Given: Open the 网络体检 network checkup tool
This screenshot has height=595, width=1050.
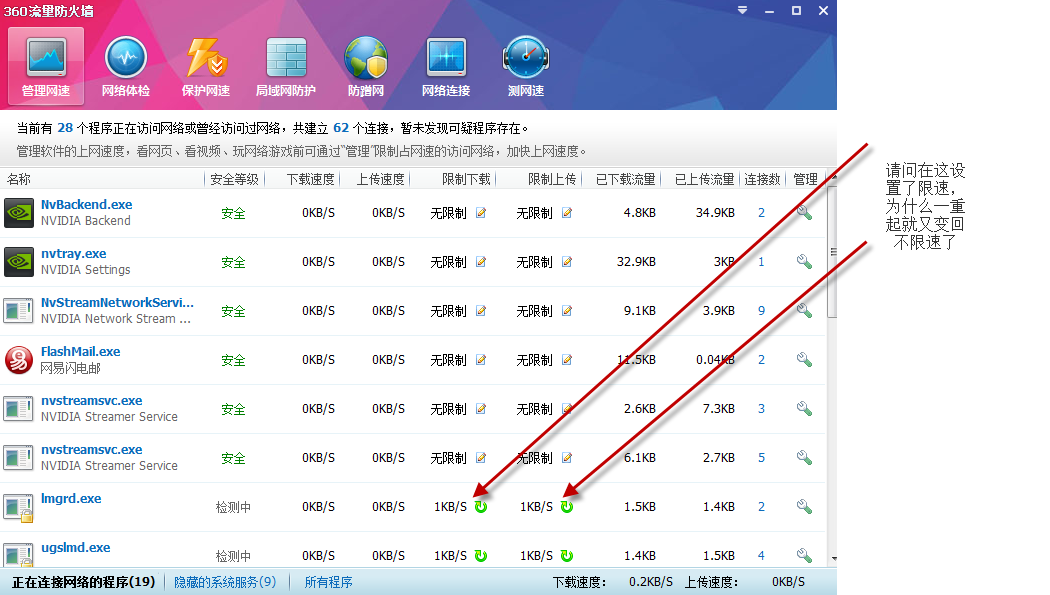Looking at the screenshot, I should tap(126, 66).
